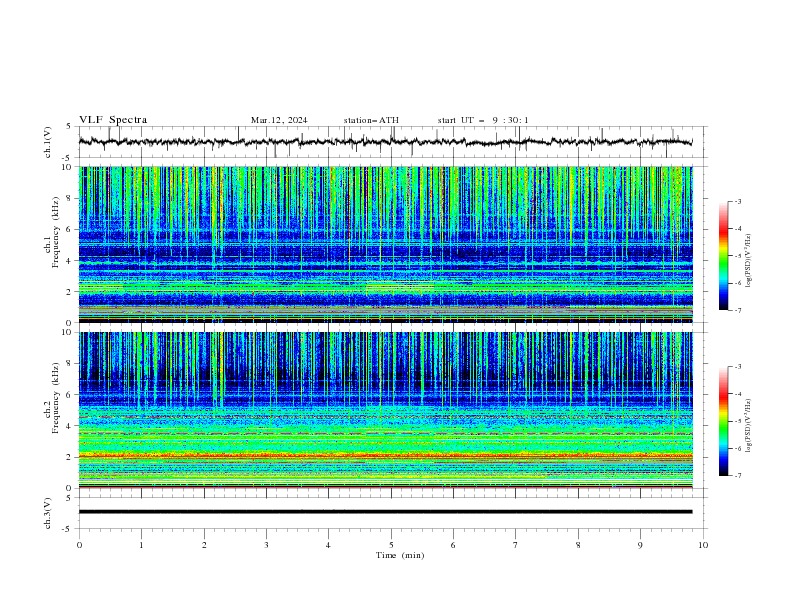Click the ch.2 log(PSD) color bar

[x=723, y=421]
